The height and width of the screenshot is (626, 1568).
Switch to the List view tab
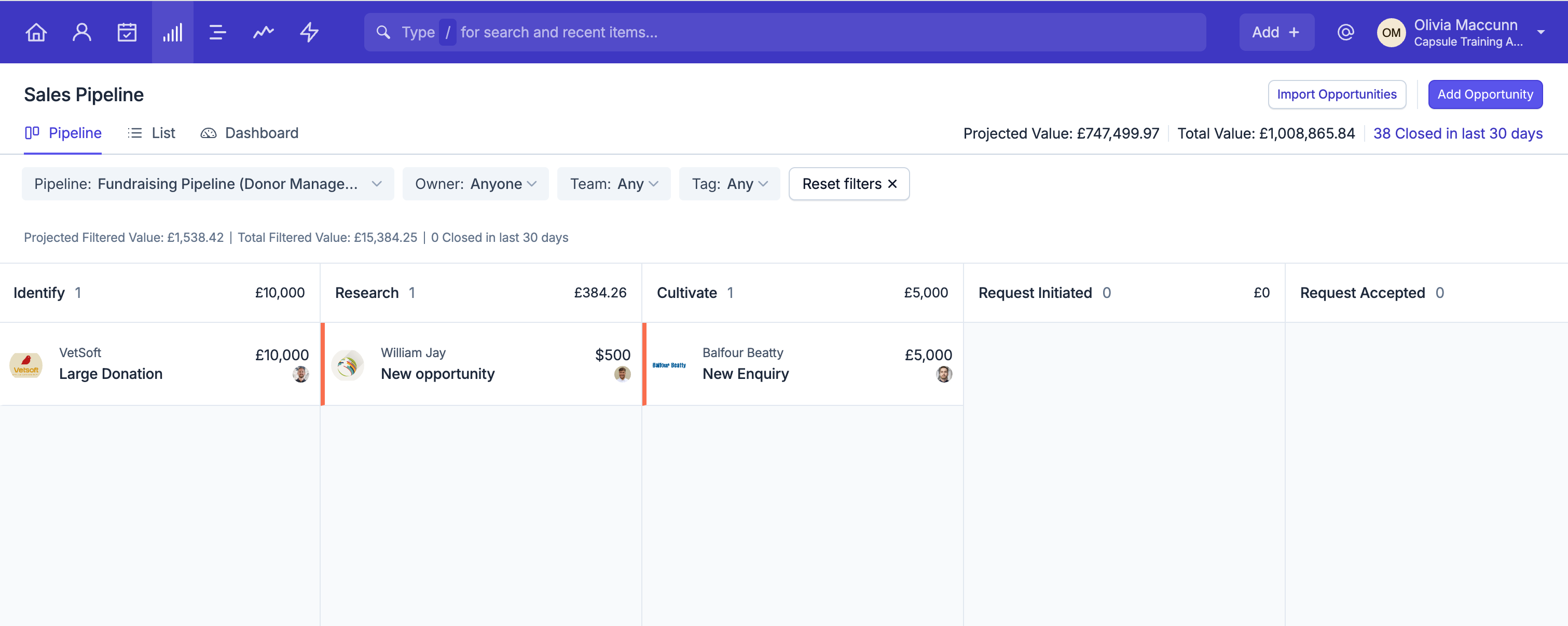(x=152, y=133)
